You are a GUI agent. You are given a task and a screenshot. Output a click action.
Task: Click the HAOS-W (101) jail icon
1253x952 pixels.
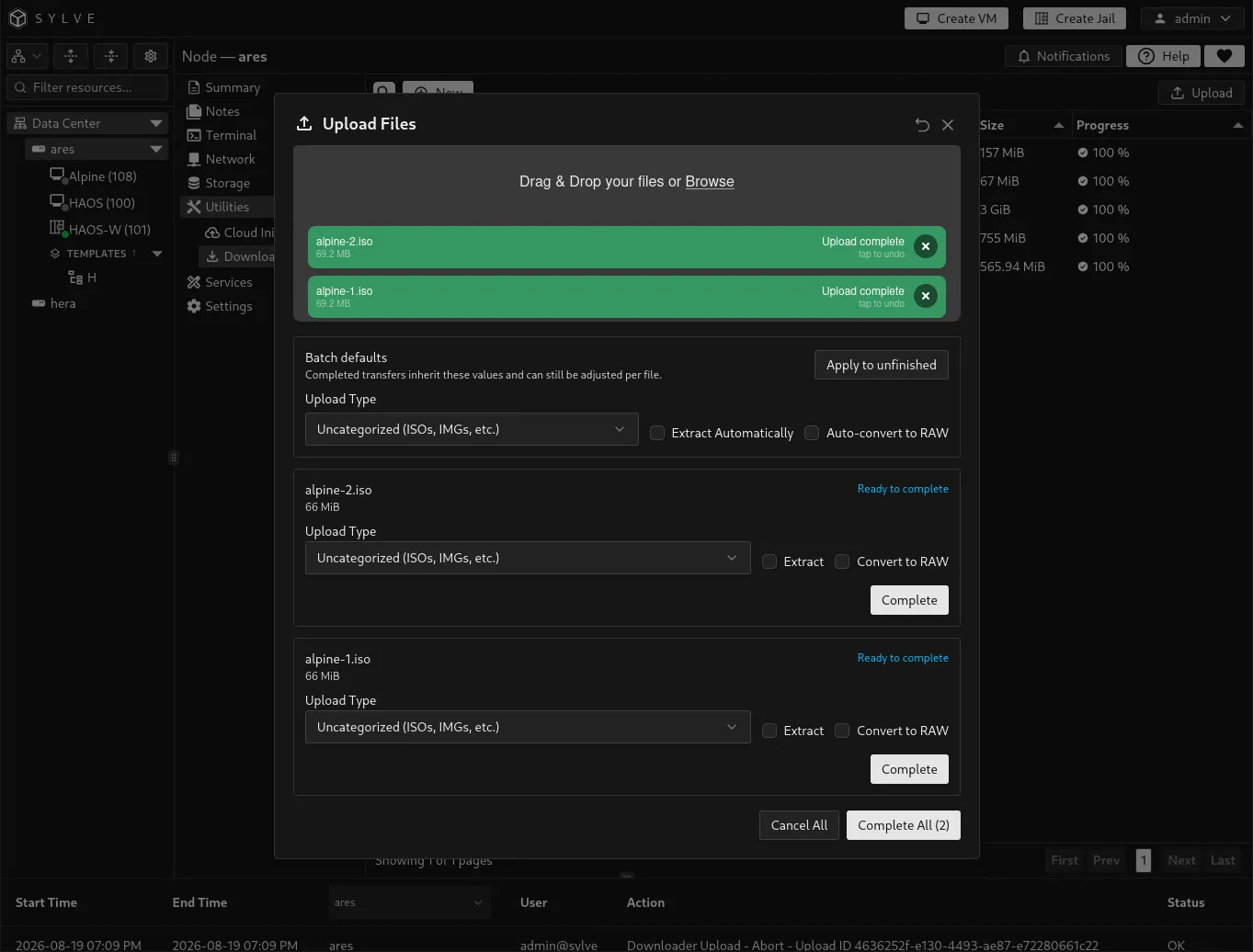[58, 228]
